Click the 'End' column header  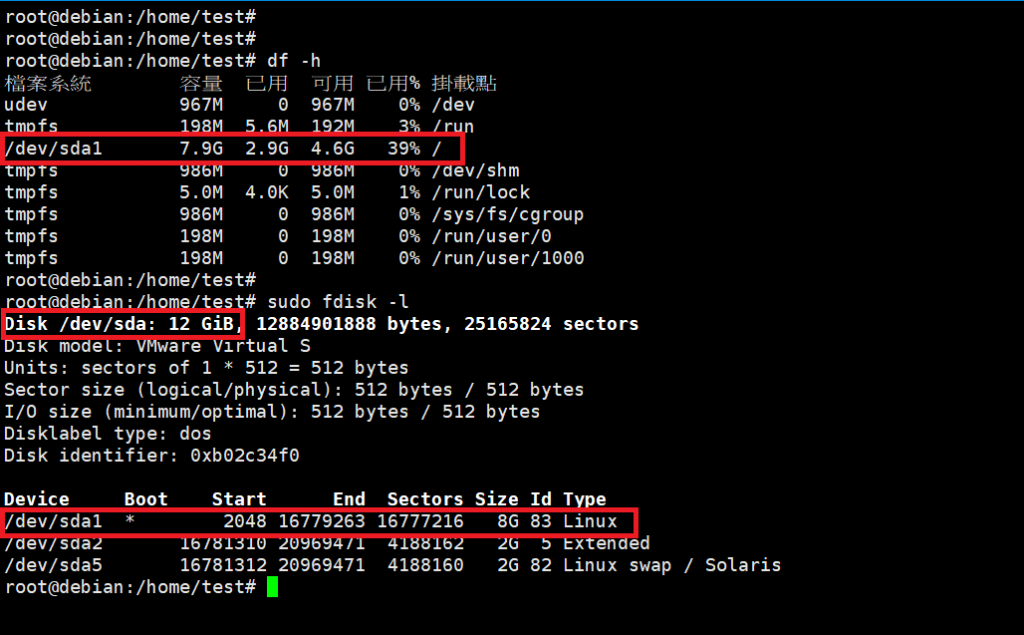[x=349, y=499]
